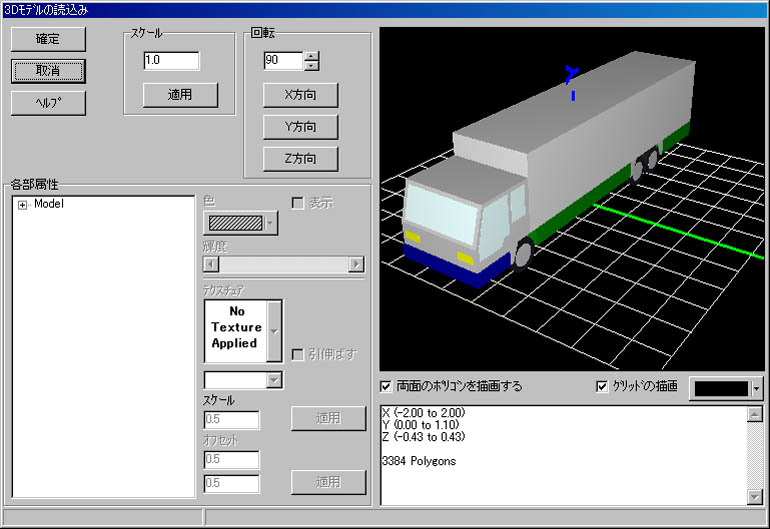
Task: Apply the scale with the 適用 button under スケール
Action: click(x=180, y=95)
